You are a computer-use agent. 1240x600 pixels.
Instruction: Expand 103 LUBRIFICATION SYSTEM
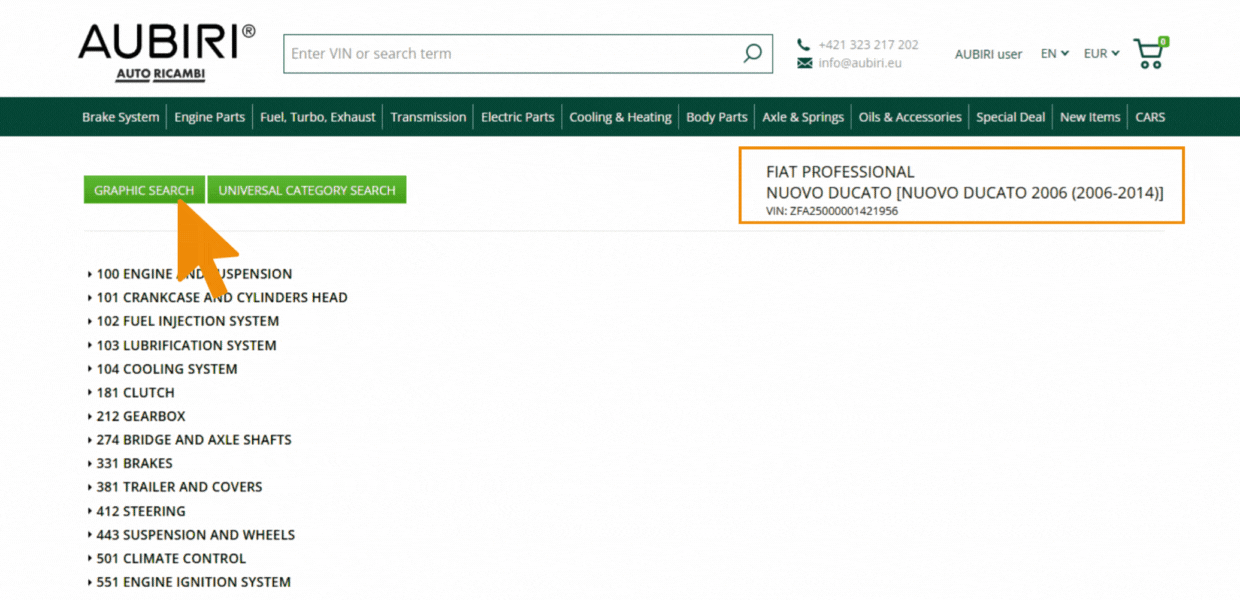[x=182, y=345]
